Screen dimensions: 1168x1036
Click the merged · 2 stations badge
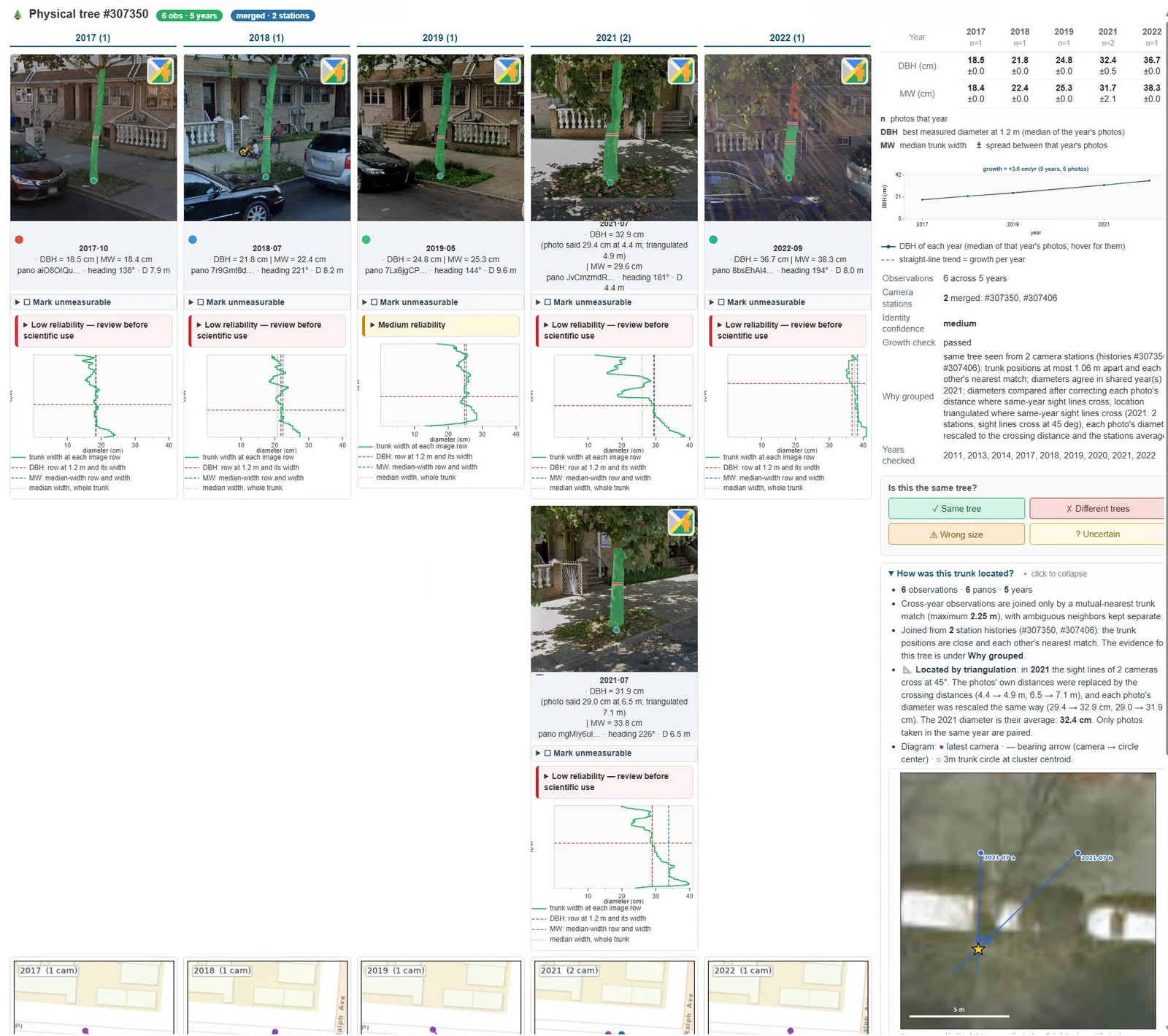coord(273,15)
